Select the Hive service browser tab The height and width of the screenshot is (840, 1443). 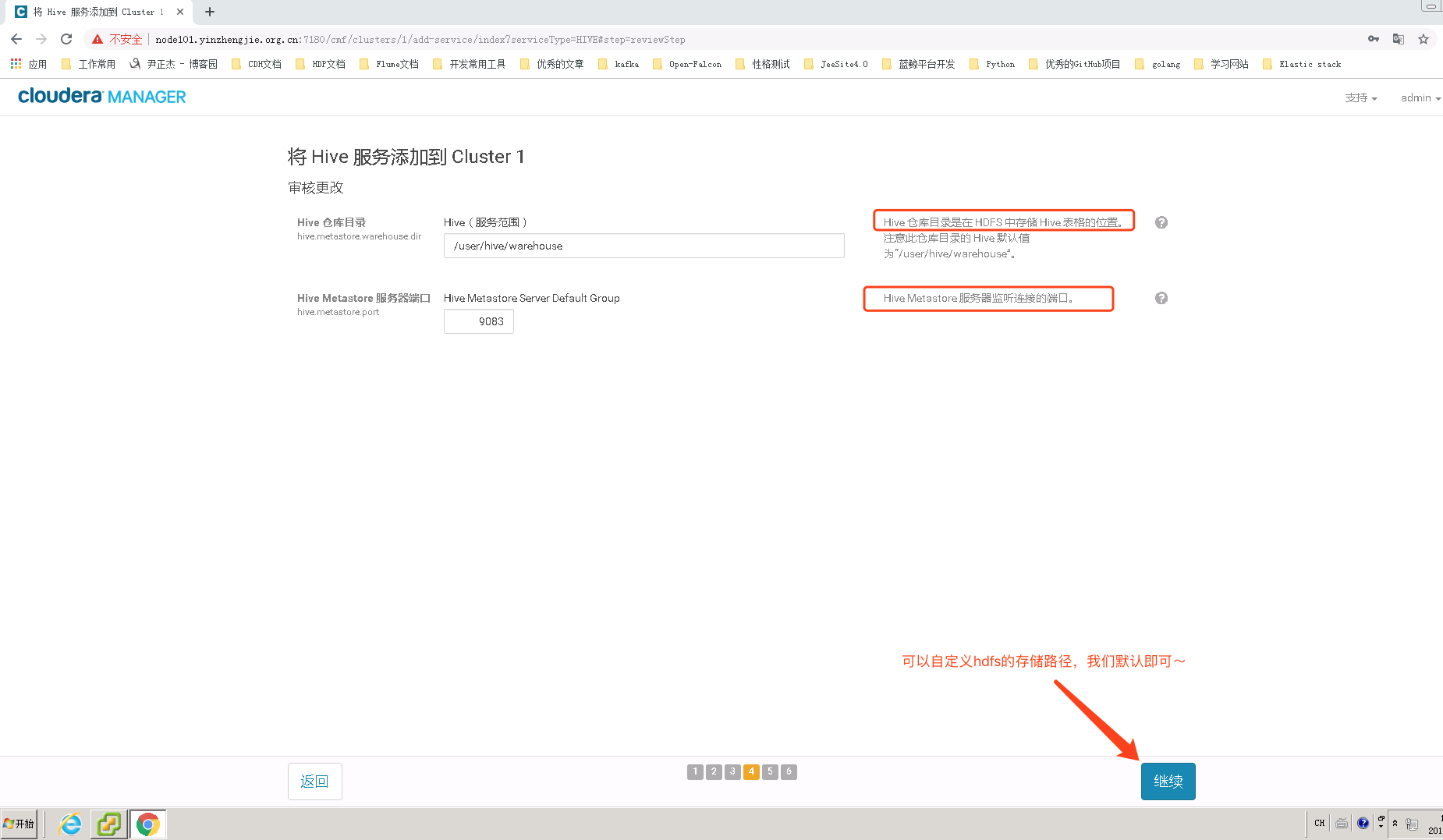coord(94,12)
